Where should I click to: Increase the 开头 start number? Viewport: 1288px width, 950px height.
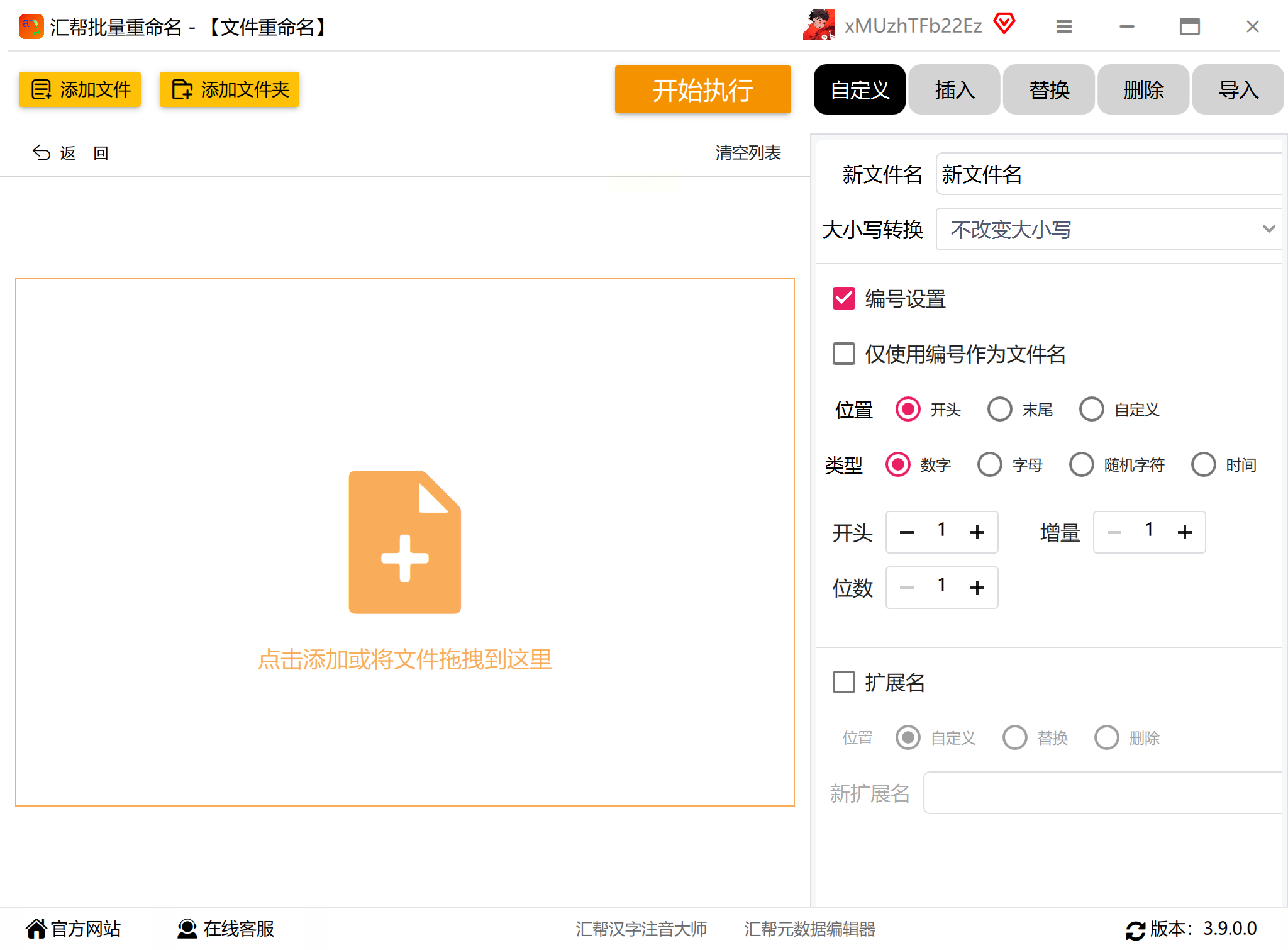point(977,532)
